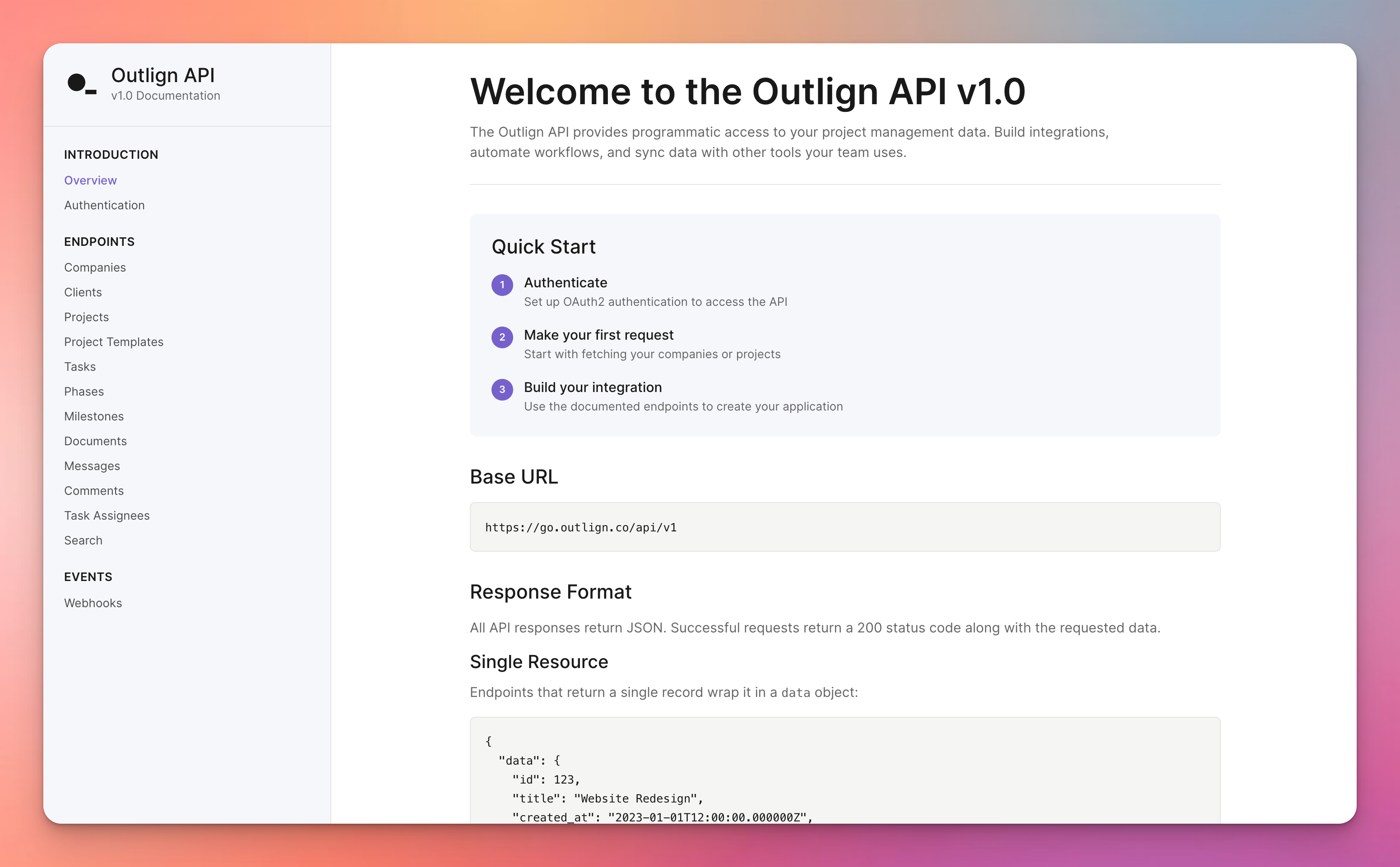Click 'Start with fetching your companies' text
Viewport: 1400px width, 867px height.
pyautogui.click(x=652, y=355)
